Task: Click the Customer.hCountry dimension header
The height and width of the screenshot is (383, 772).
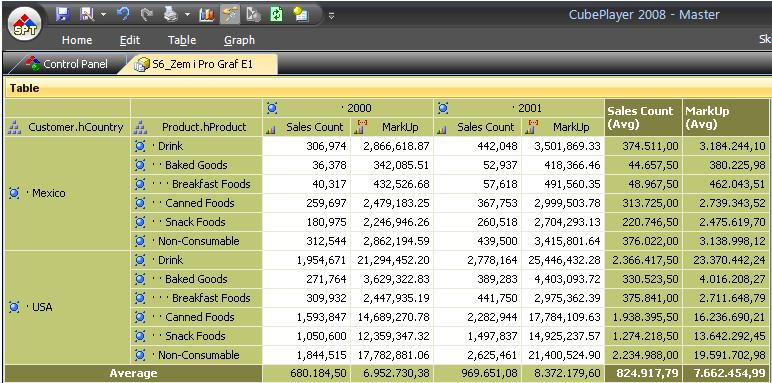Action: [67, 127]
